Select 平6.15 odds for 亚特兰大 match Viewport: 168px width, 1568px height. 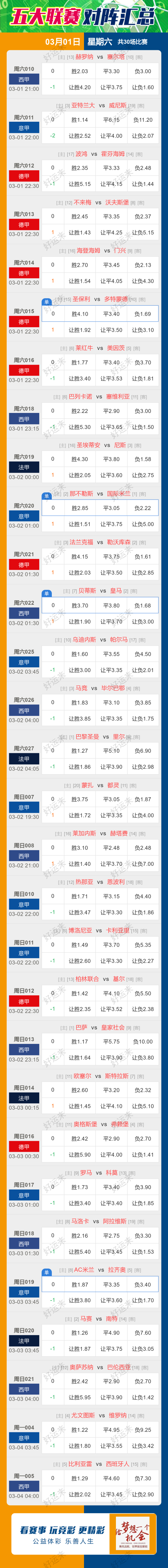111,120
